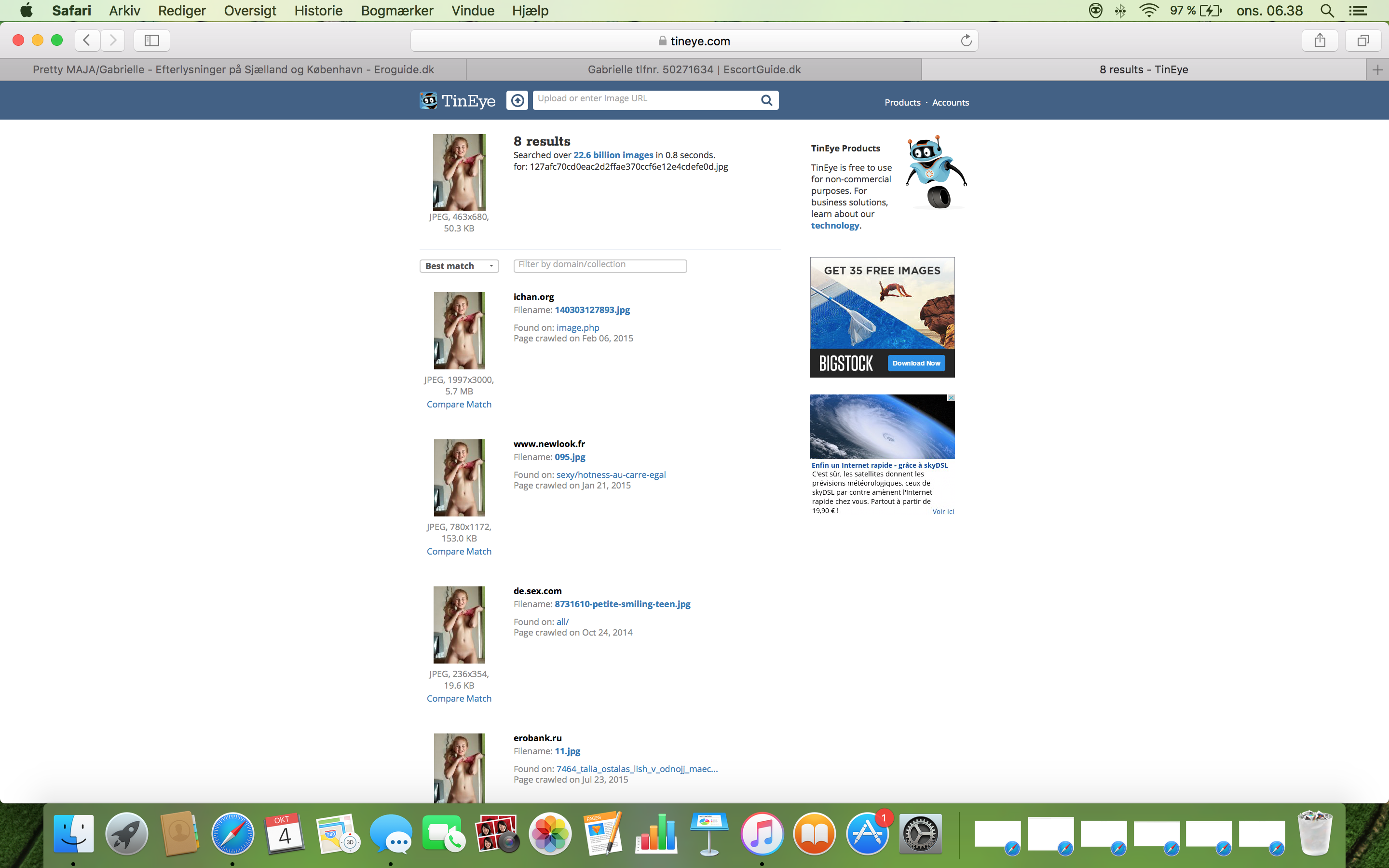Click the Filter by domain/collection field

(600, 265)
